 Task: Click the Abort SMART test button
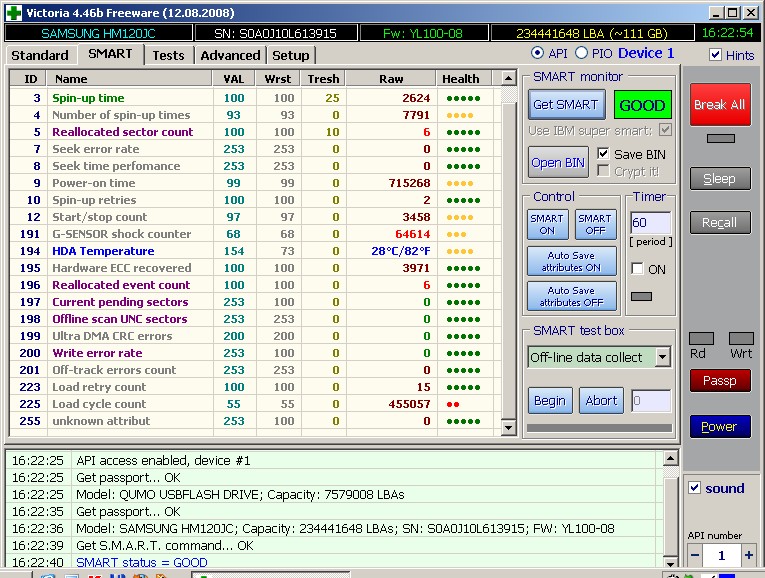601,401
